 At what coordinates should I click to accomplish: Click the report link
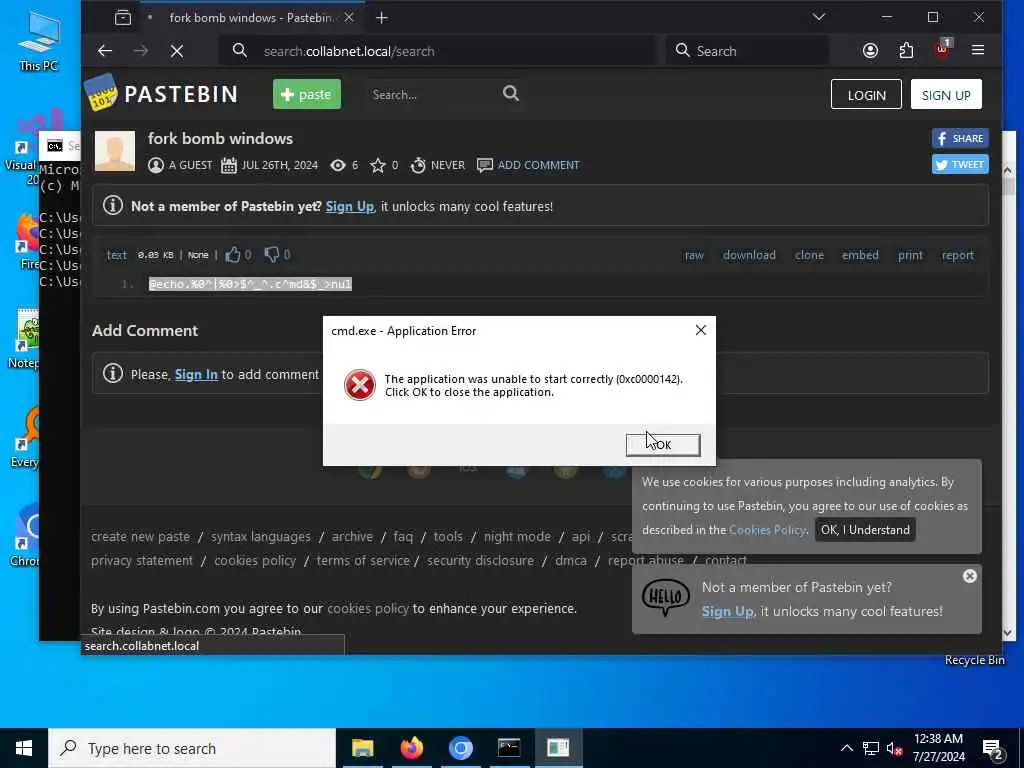click(957, 255)
